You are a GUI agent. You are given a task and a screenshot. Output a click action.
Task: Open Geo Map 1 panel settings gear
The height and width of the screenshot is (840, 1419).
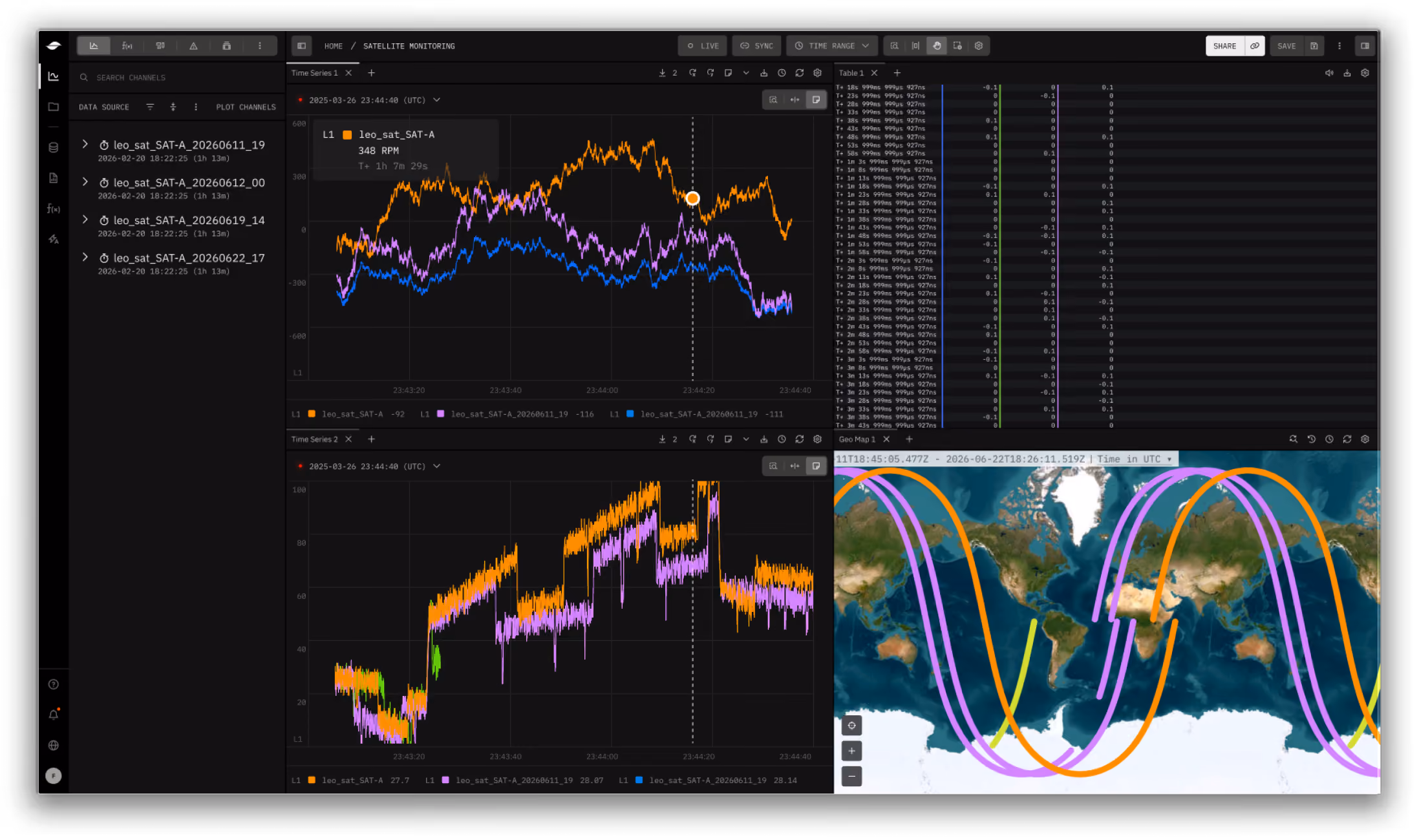pyautogui.click(x=1365, y=439)
